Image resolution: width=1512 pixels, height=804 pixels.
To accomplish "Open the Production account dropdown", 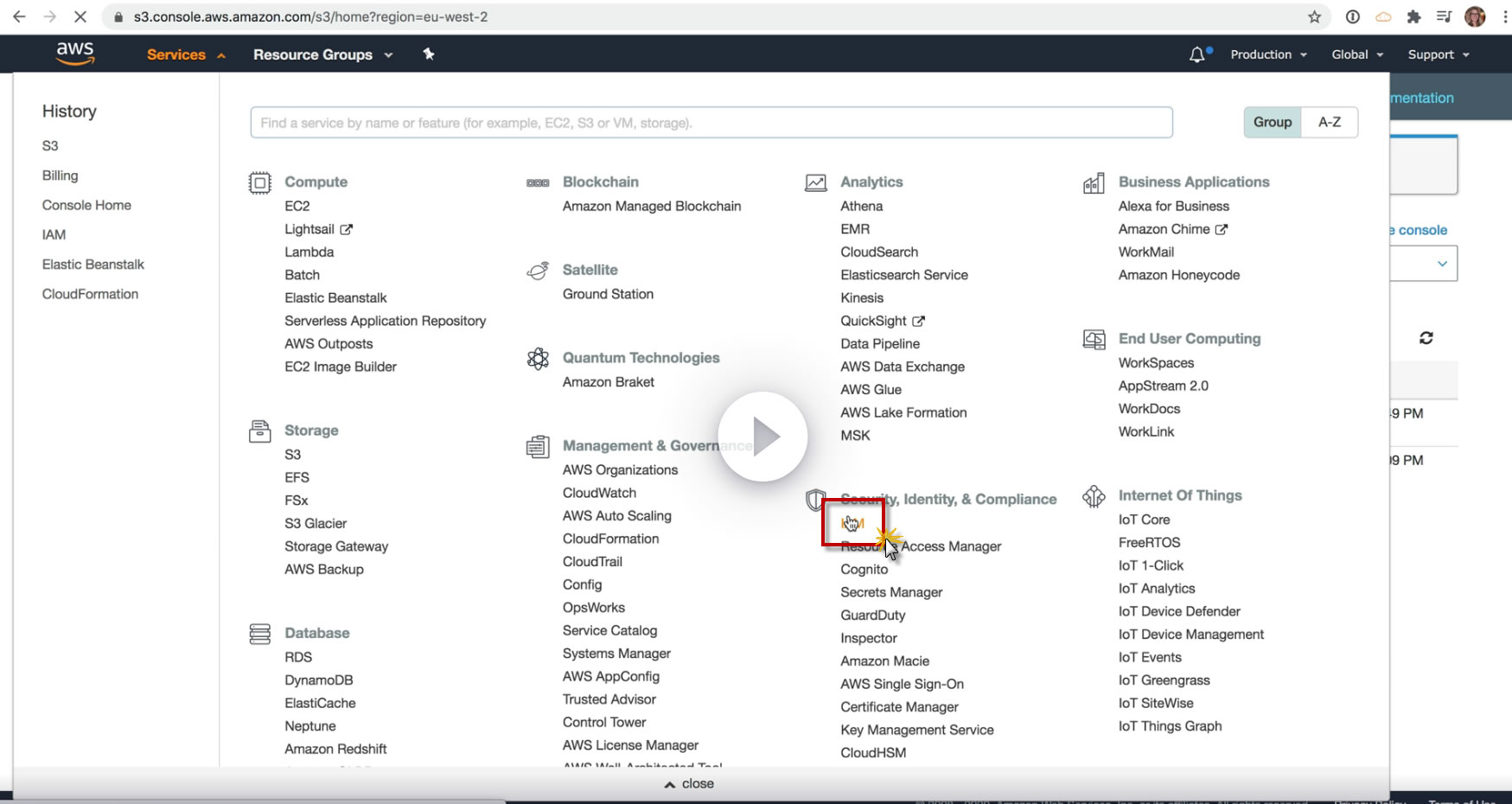I will click(1268, 54).
